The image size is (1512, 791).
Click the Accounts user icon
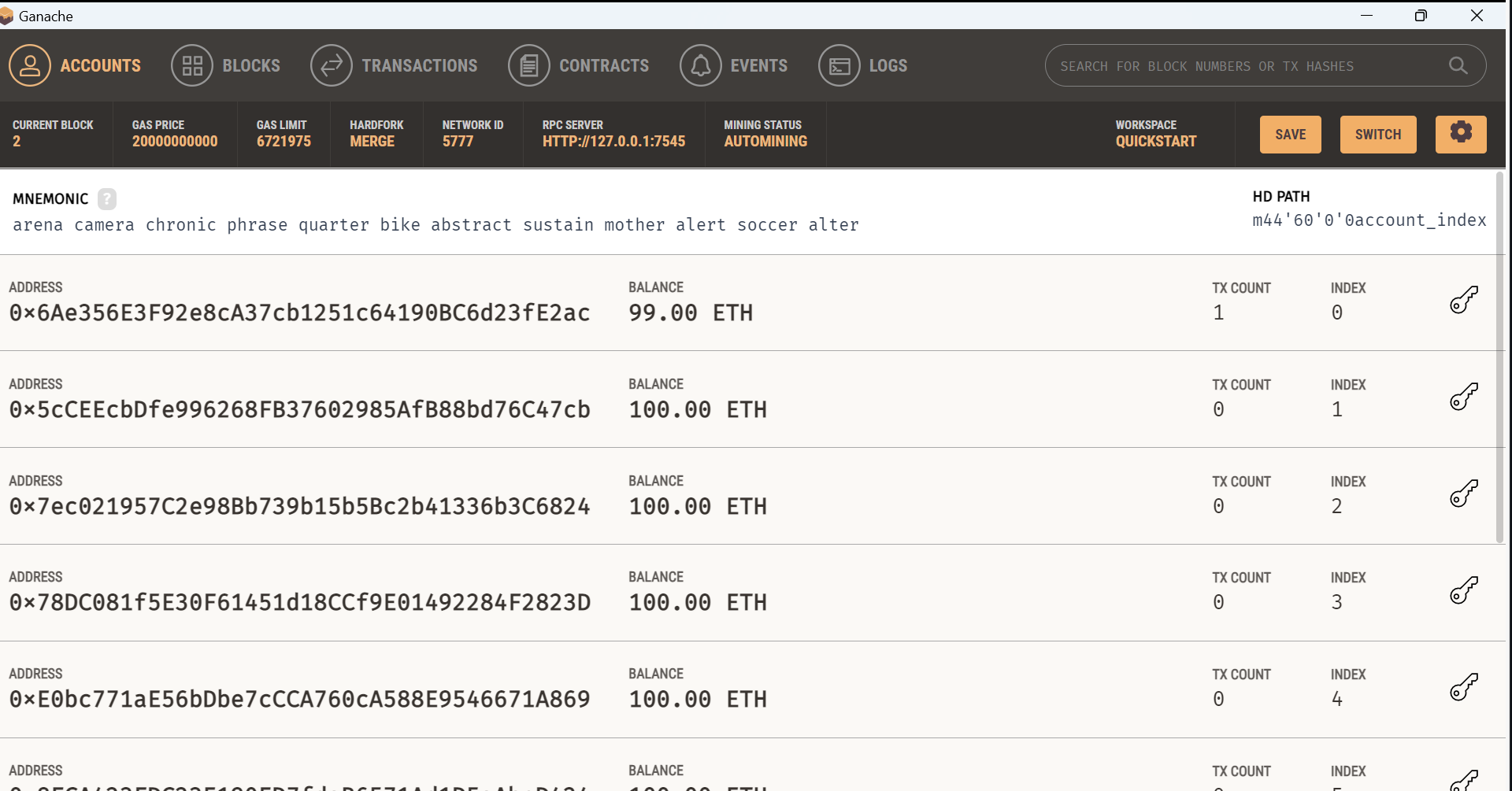[30, 65]
